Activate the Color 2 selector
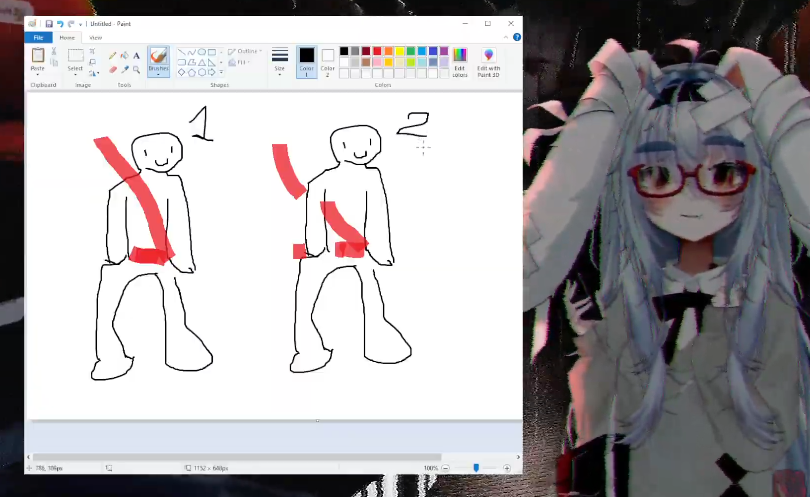The width and height of the screenshot is (810, 497). pos(327,60)
